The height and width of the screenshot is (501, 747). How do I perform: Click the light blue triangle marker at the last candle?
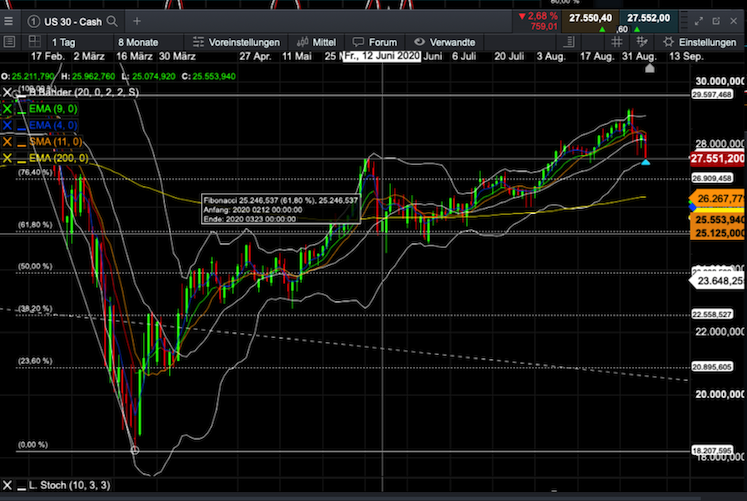click(646, 162)
